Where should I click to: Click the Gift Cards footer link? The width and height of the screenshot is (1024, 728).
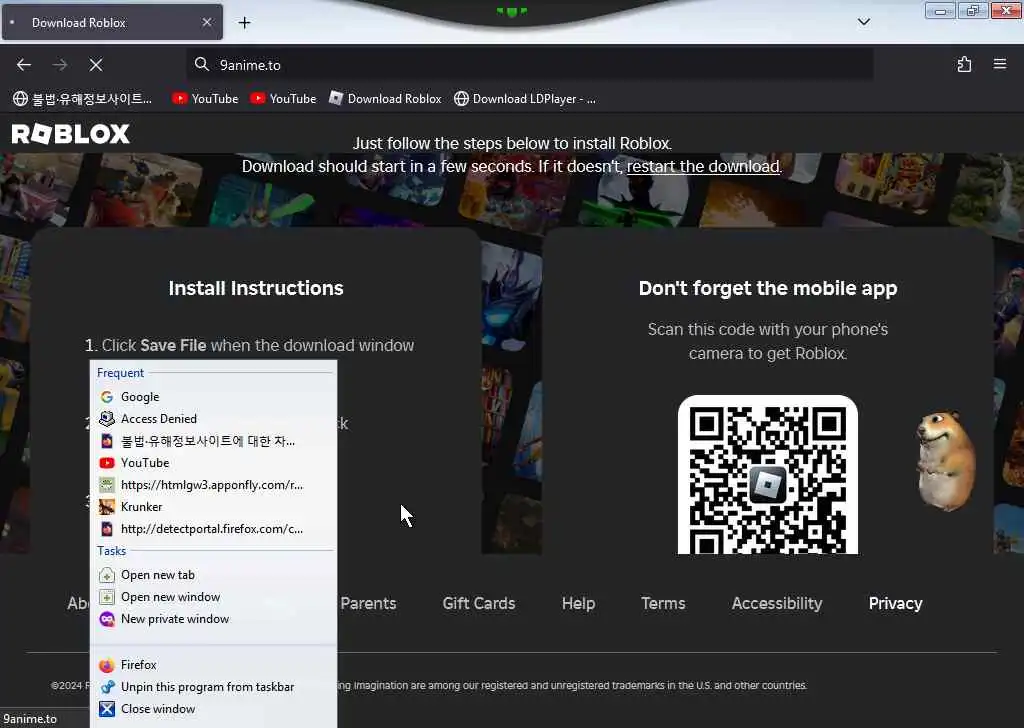(479, 603)
